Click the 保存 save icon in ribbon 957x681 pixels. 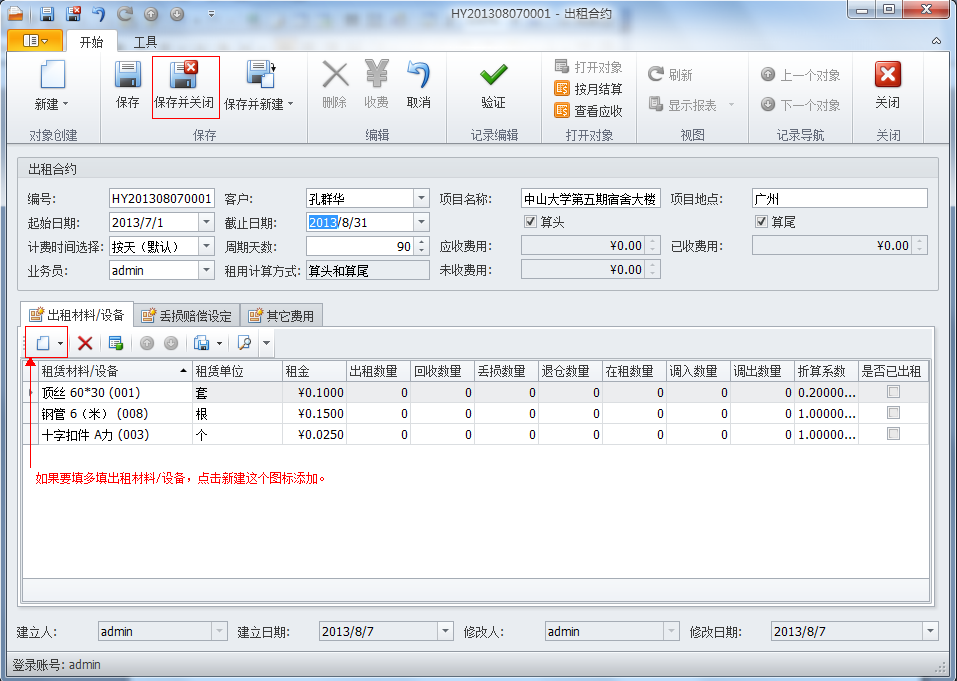click(x=128, y=75)
